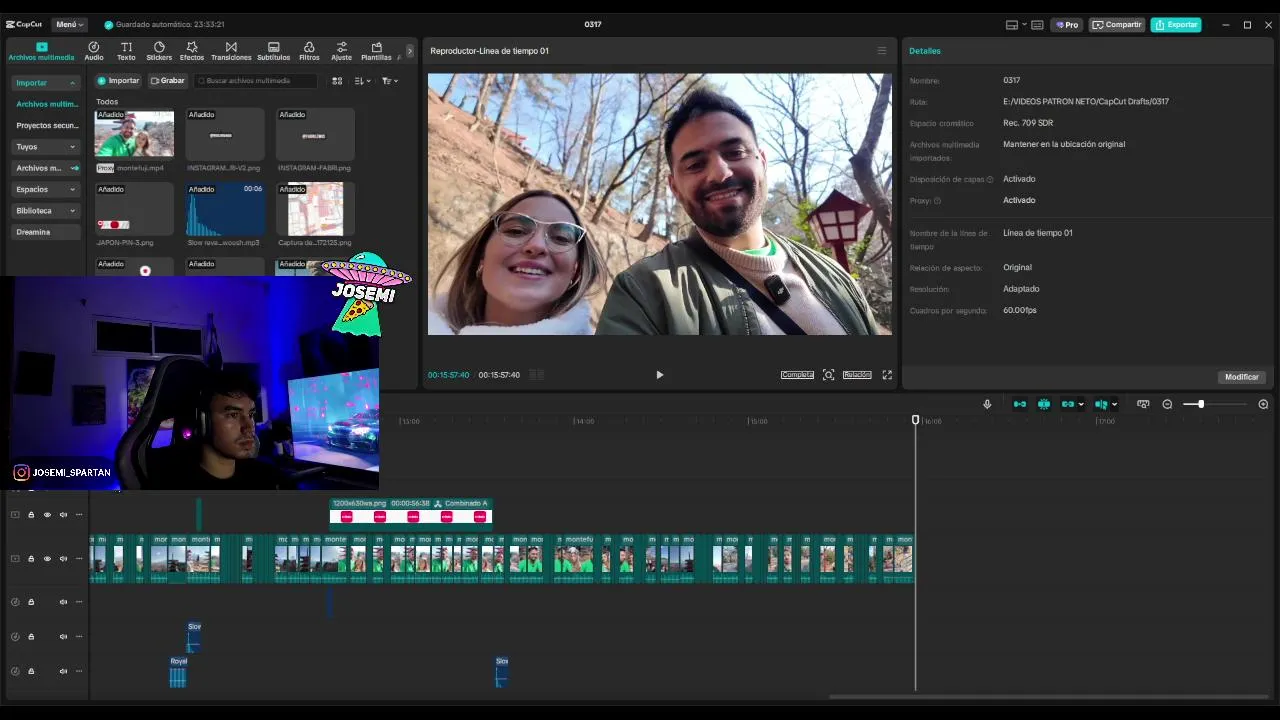Click the Compartir button
This screenshot has width=1280, height=720.
click(x=1117, y=25)
